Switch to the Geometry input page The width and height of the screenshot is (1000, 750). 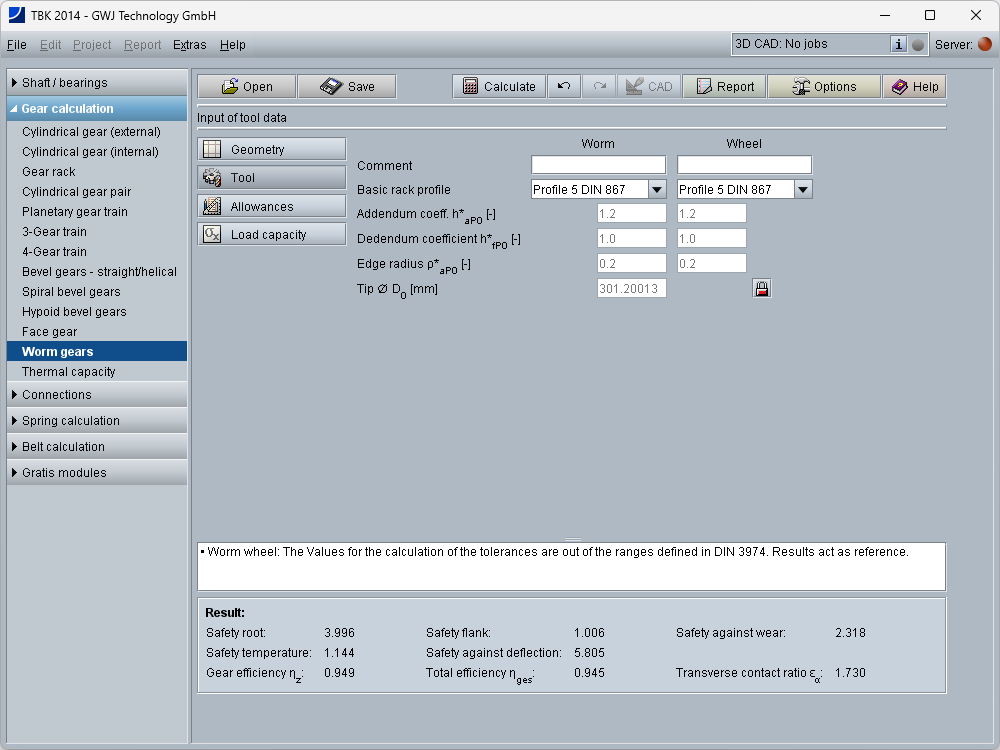pos(272,150)
